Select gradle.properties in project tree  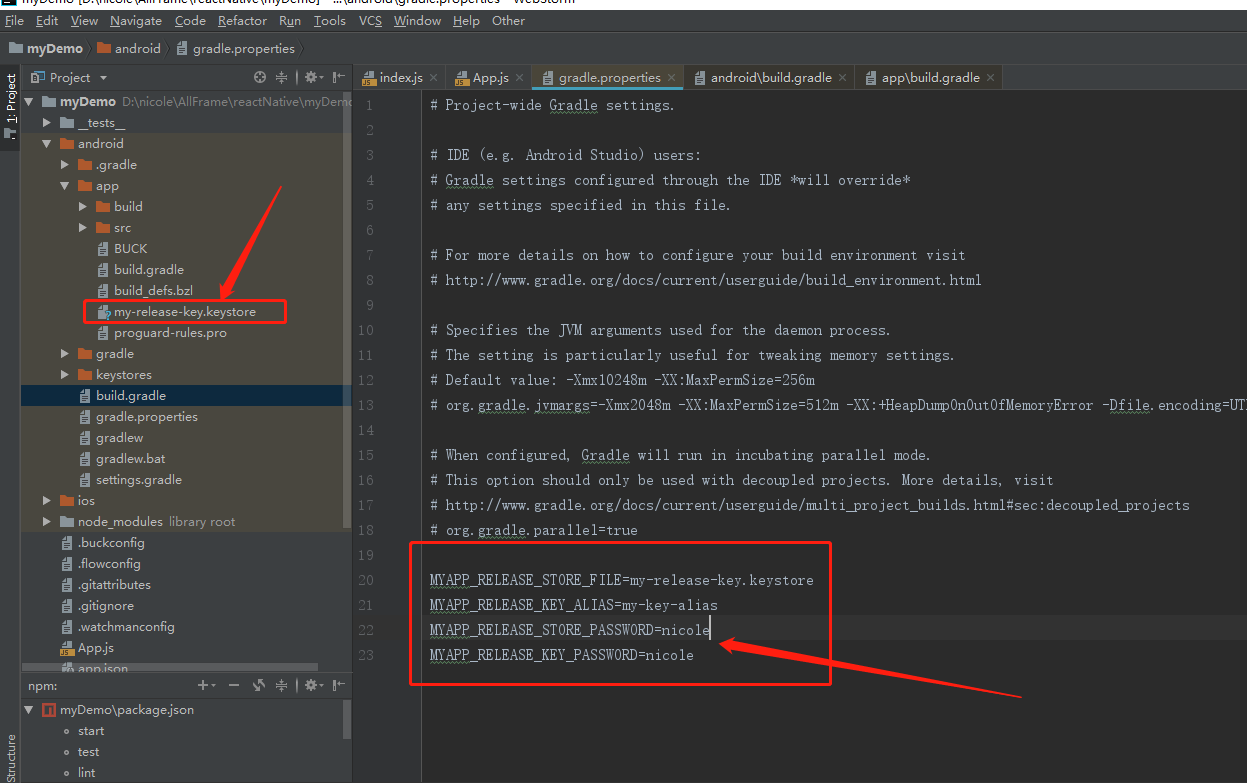click(147, 417)
